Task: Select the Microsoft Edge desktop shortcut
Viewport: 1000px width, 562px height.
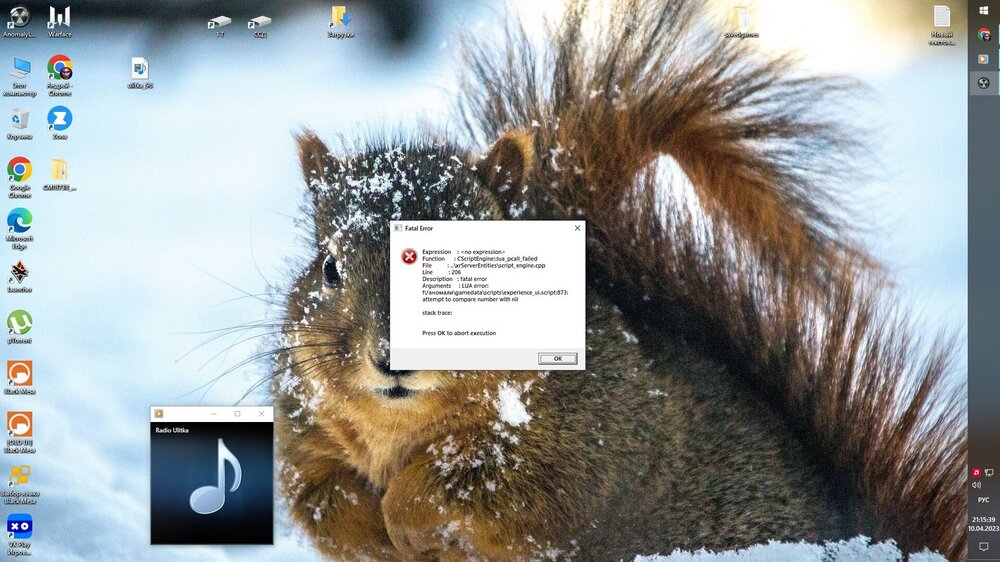Action: (19, 220)
